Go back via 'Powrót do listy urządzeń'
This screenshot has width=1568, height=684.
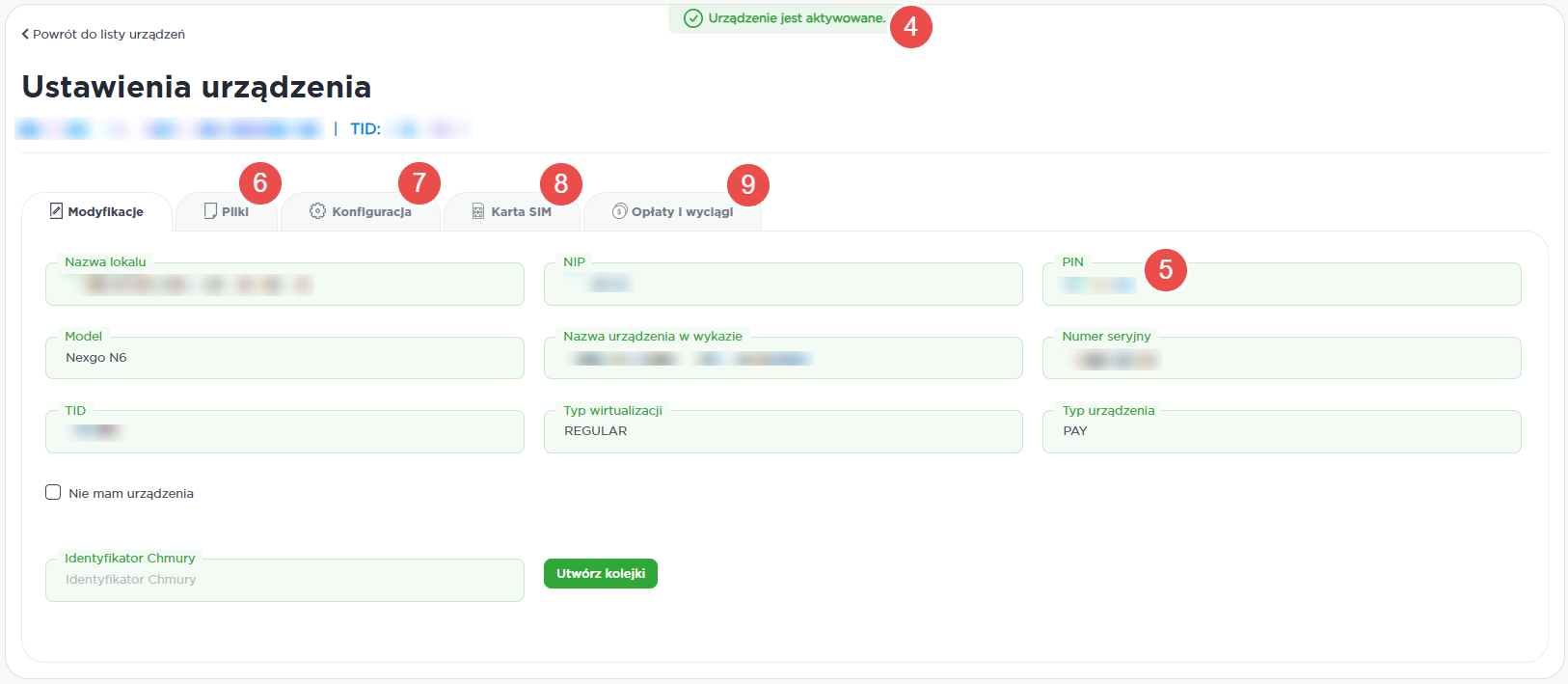pyautogui.click(x=103, y=34)
